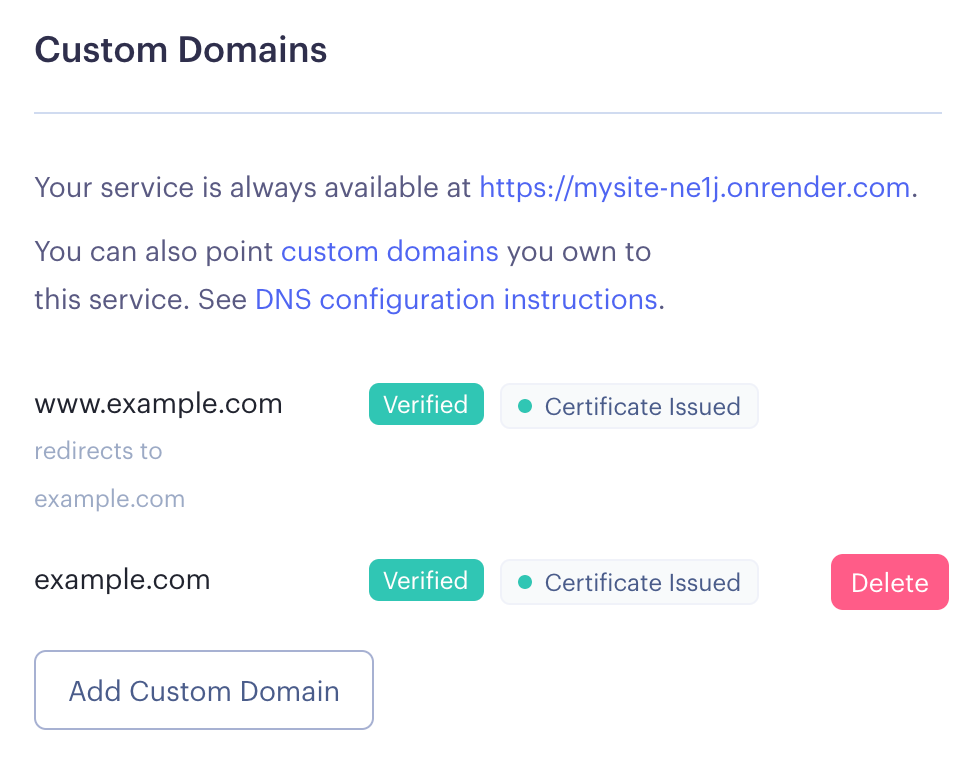Open the mysite-ne1j.onrender.com service link

tap(694, 187)
